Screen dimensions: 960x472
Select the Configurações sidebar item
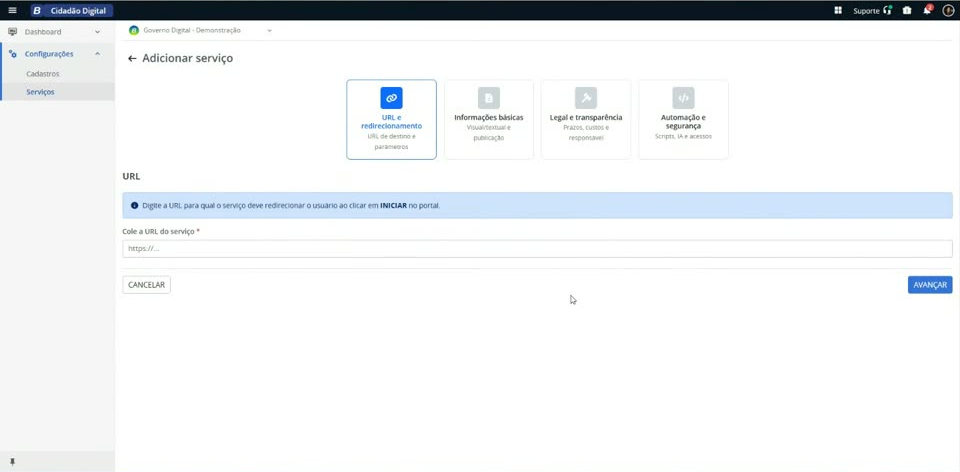click(58, 54)
